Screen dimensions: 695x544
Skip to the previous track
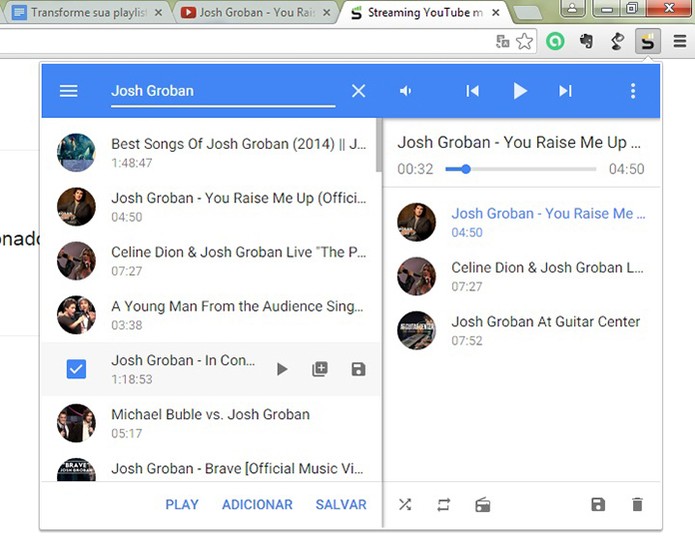[x=472, y=91]
